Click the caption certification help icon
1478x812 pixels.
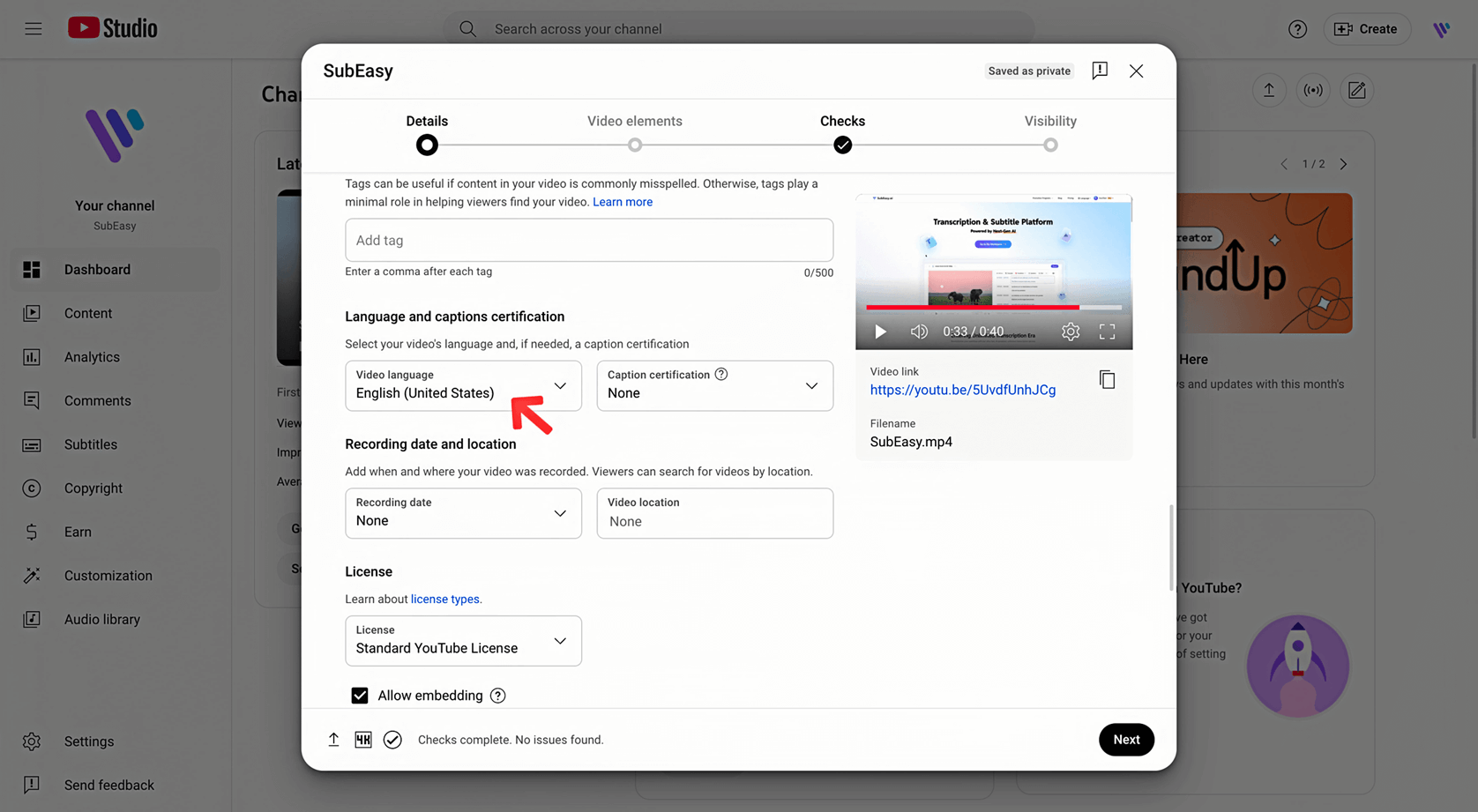(721, 374)
